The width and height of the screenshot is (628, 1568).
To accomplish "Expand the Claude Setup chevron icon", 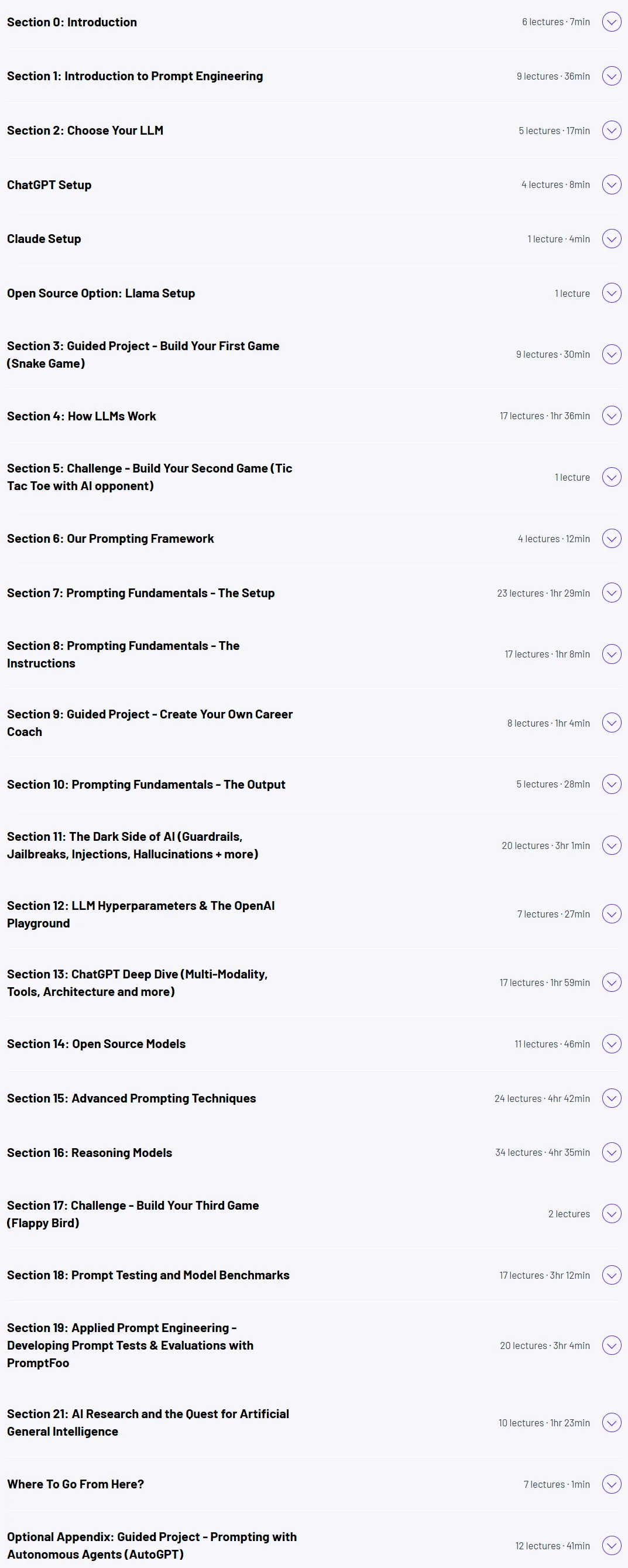I will pyautogui.click(x=612, y=239).
